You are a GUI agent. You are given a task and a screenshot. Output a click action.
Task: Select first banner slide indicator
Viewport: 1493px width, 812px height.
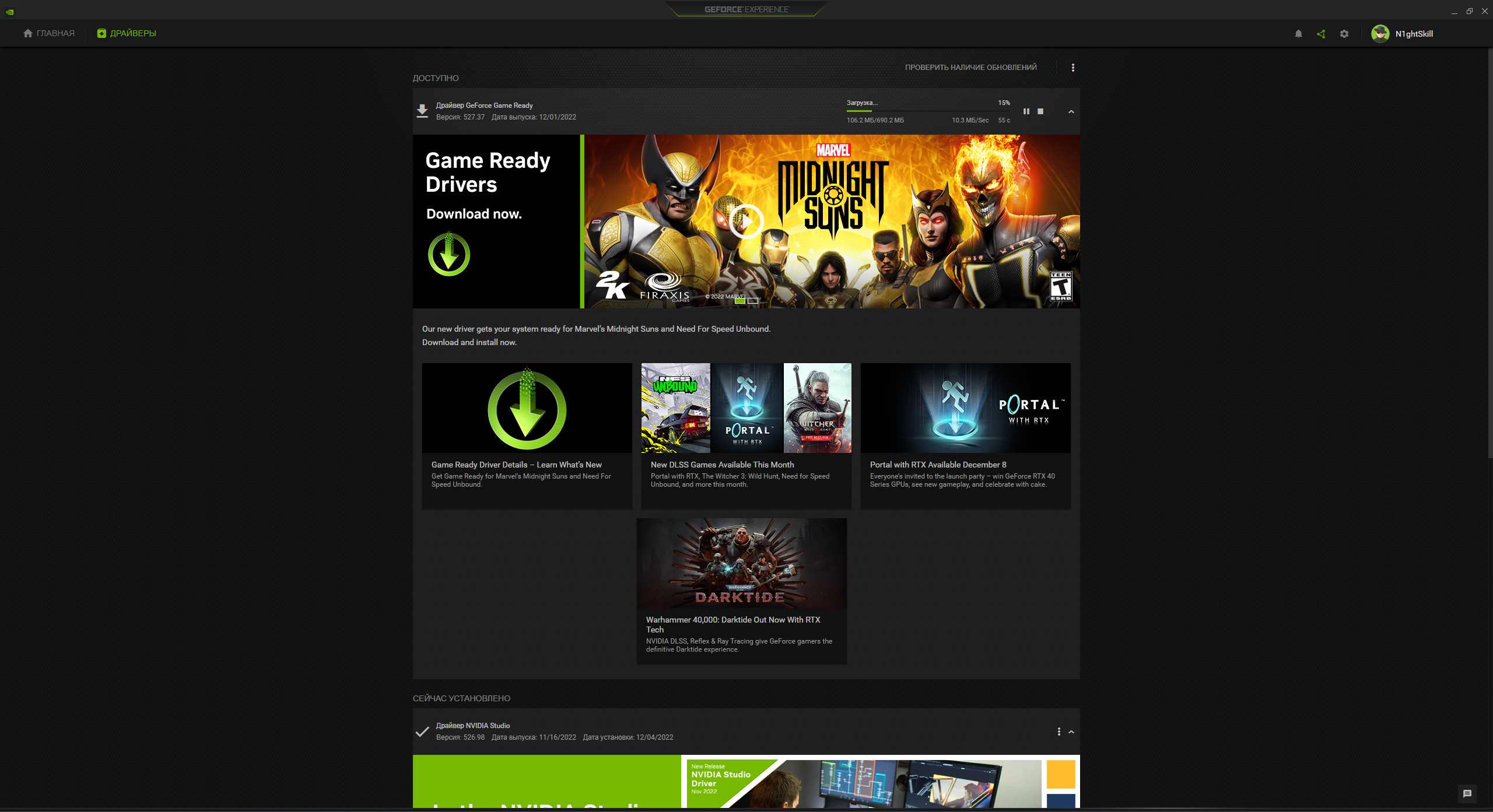coord(740,301)
